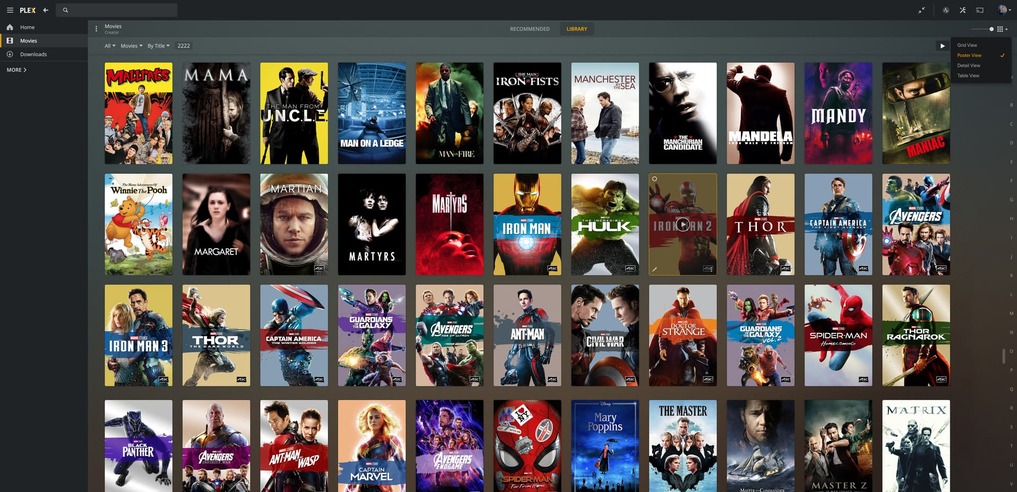Open the hamburger menu beside the Plex logo
This screenshot has width=1017, height=492.
tap(10, 10)
